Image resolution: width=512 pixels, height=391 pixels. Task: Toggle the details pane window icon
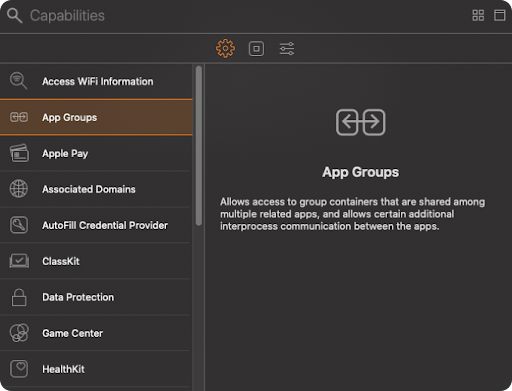point(499,15)
